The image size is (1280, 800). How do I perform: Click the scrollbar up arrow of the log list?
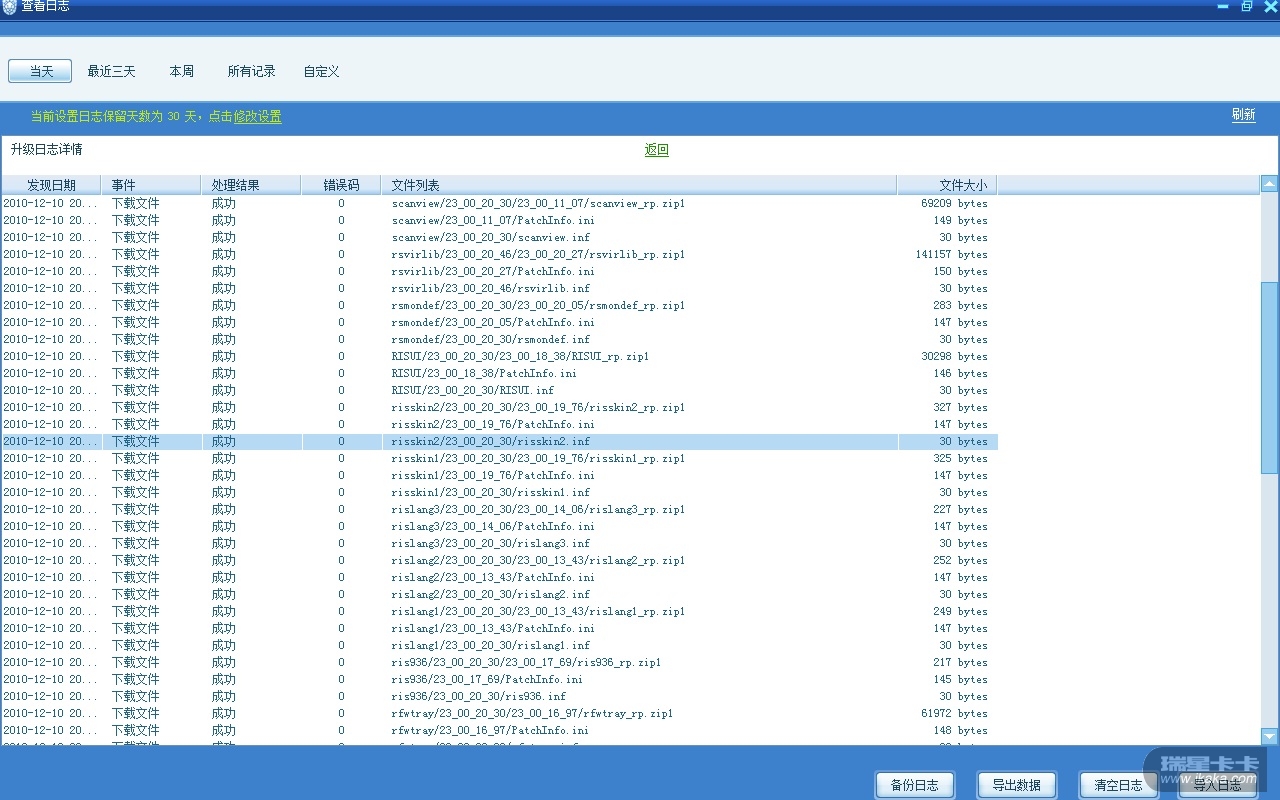pos(1270,184)
